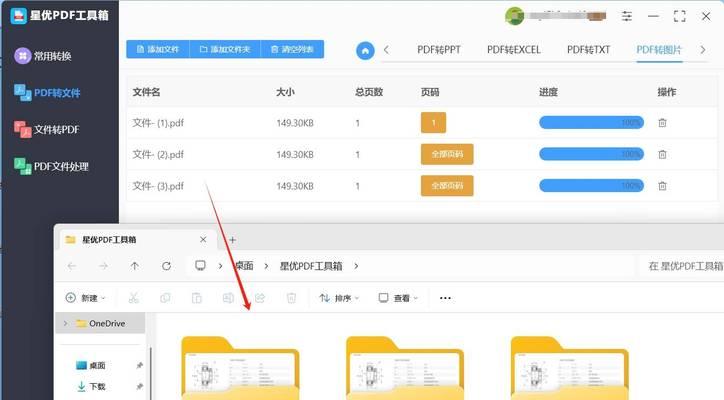Click the 进度 column header
Screen dimensions: 724x400
tap(549, 92)
